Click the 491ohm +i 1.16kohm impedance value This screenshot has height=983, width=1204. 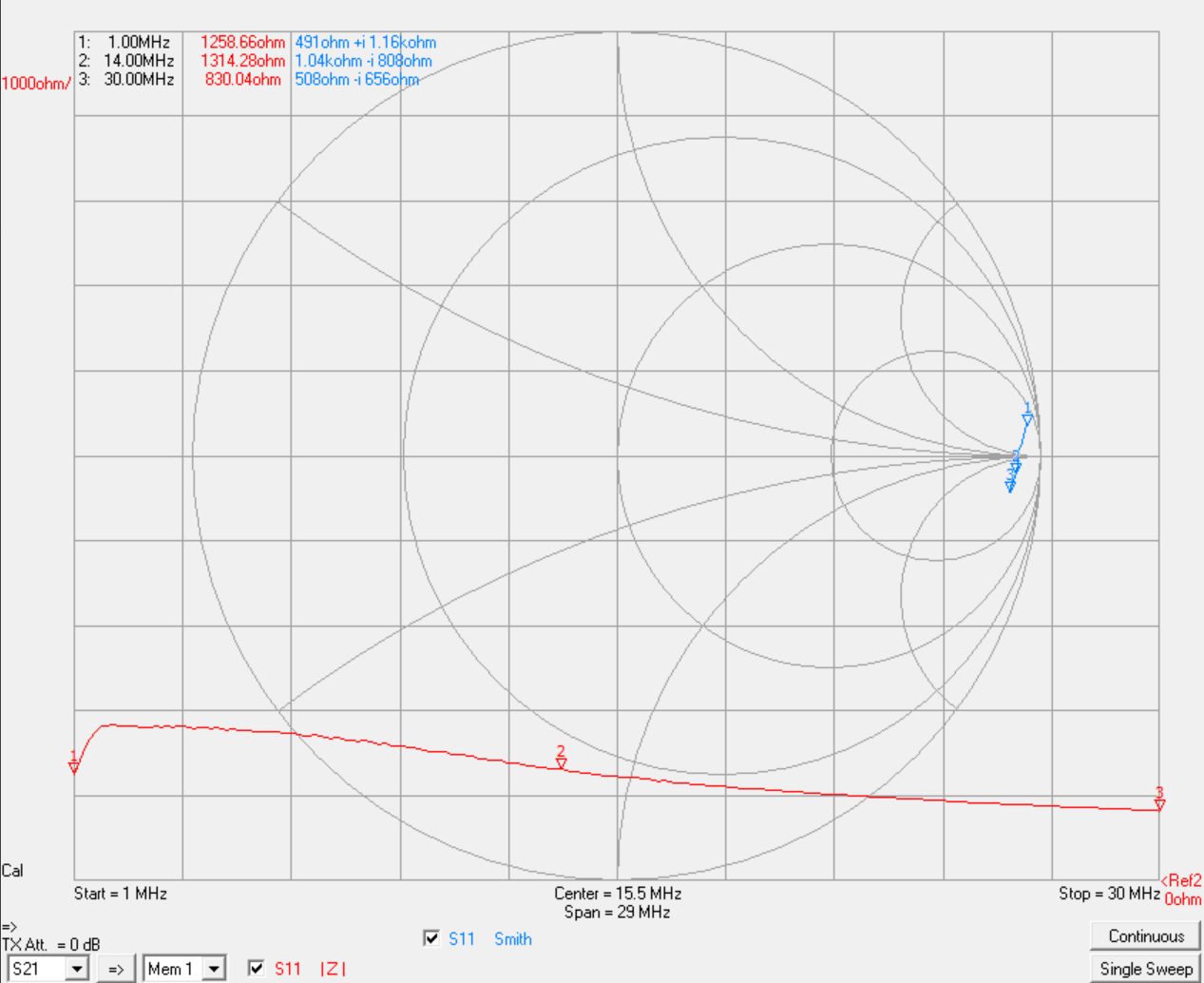[x=366, y=43]
